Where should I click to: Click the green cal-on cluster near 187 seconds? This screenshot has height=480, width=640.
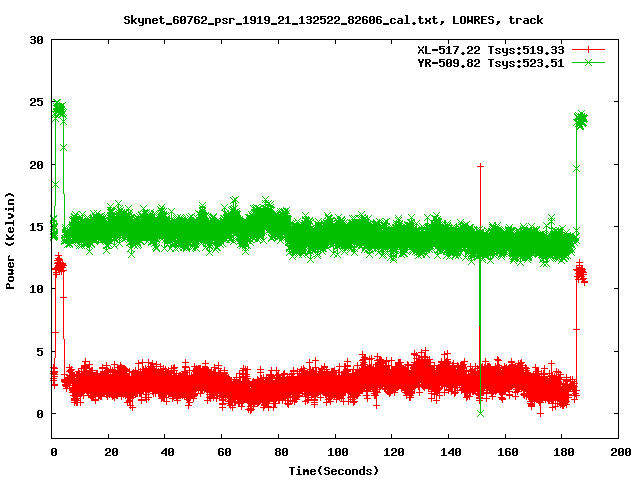point(580,120)
